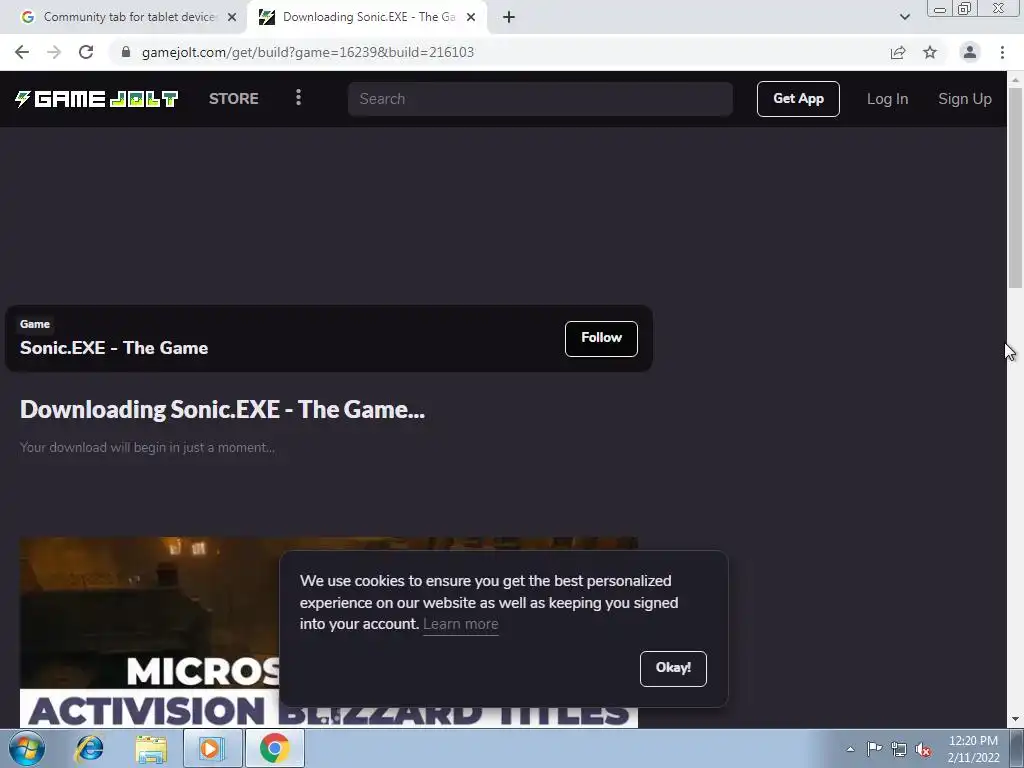Image resolution: width=1024 pixels, height=768 pixels.
Task: Open the taskbar clock and date
Action: [973, 748]
